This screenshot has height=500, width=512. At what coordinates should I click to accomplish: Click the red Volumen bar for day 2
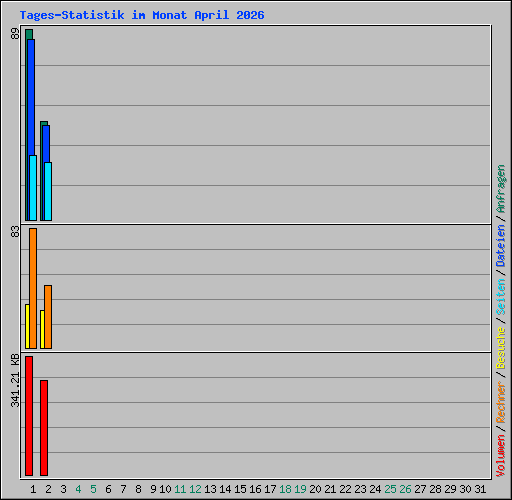coord(44,428)
